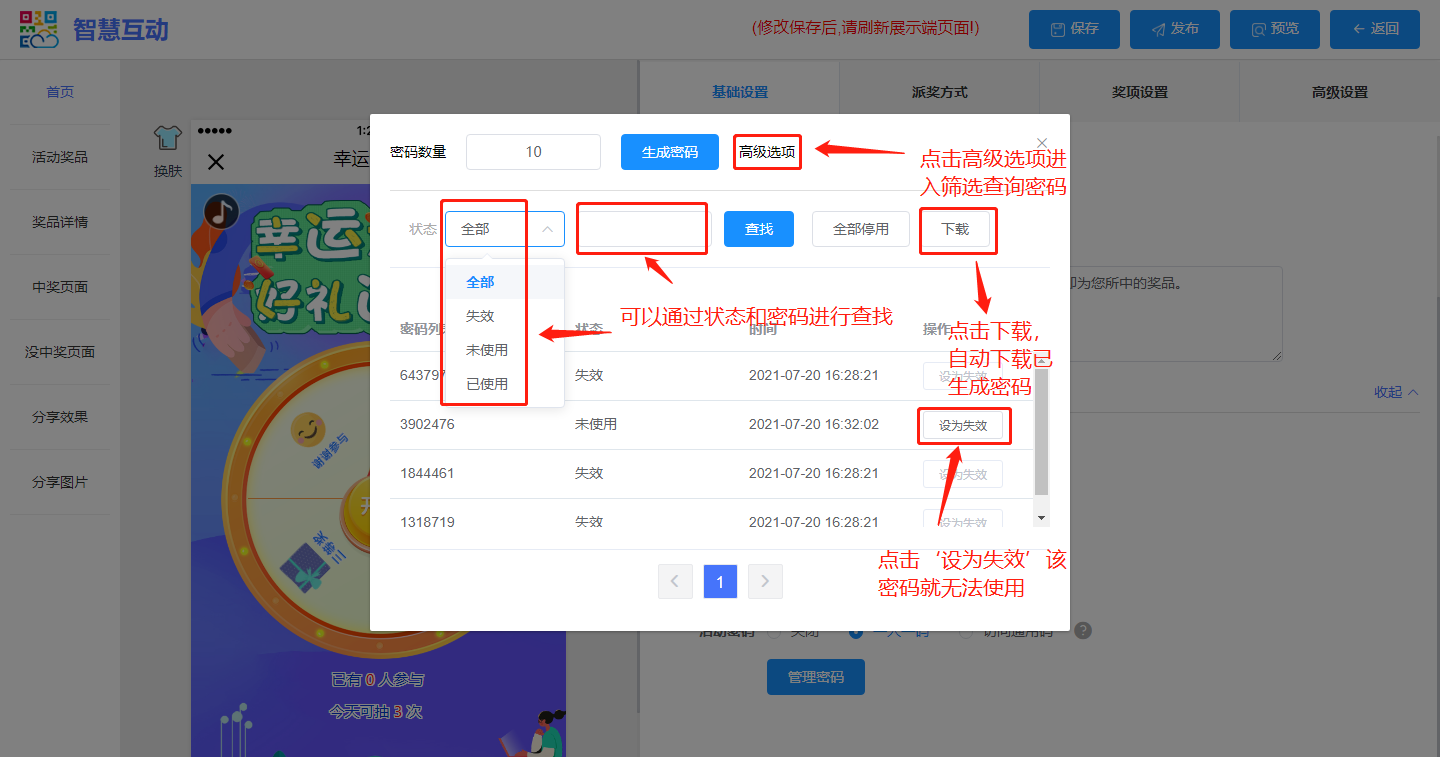
Task: Switch to the 派奖方式 tab
Action: [939, 92]
